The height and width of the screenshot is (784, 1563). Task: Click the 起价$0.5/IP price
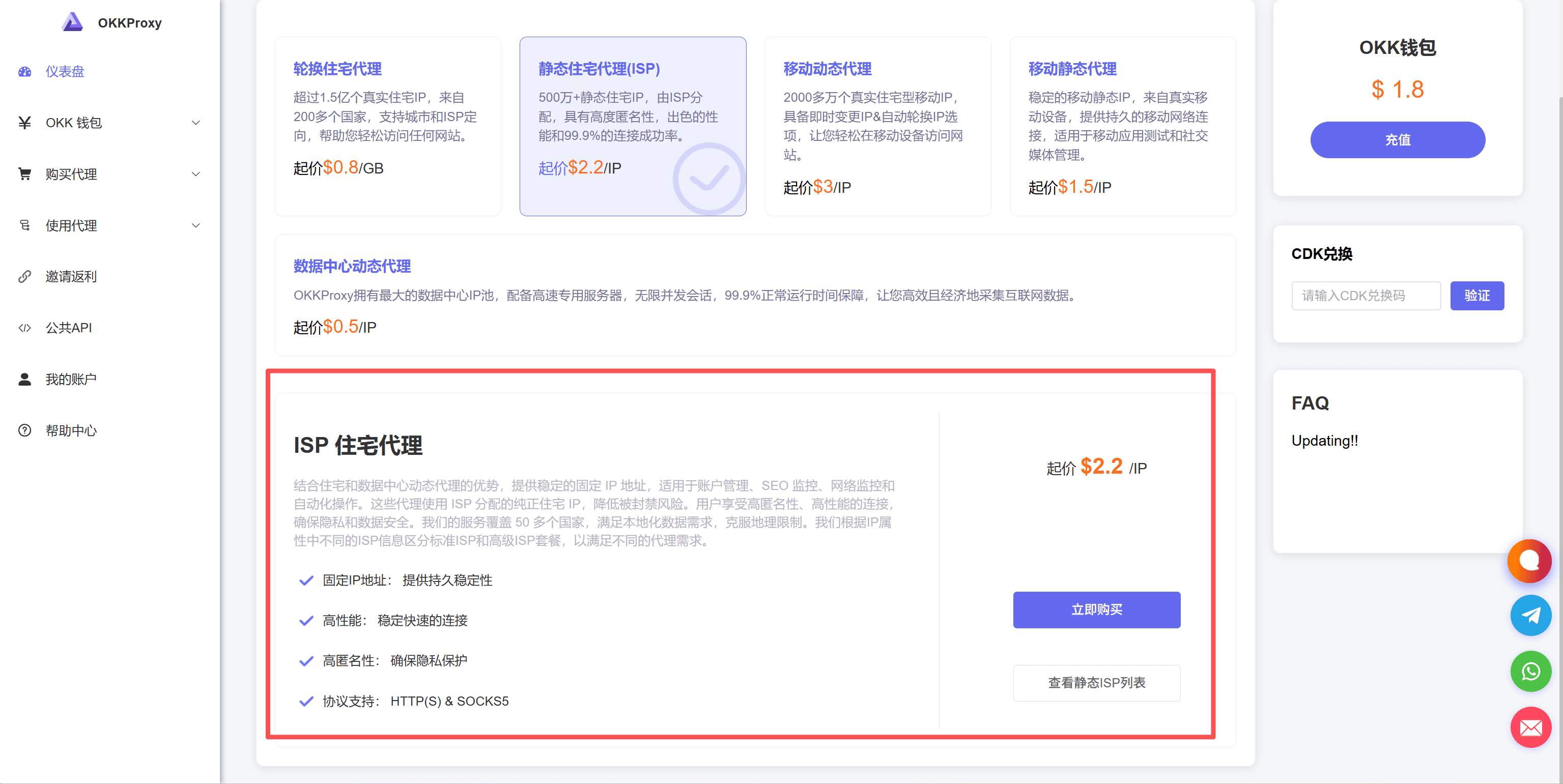(x=335, y=328)
